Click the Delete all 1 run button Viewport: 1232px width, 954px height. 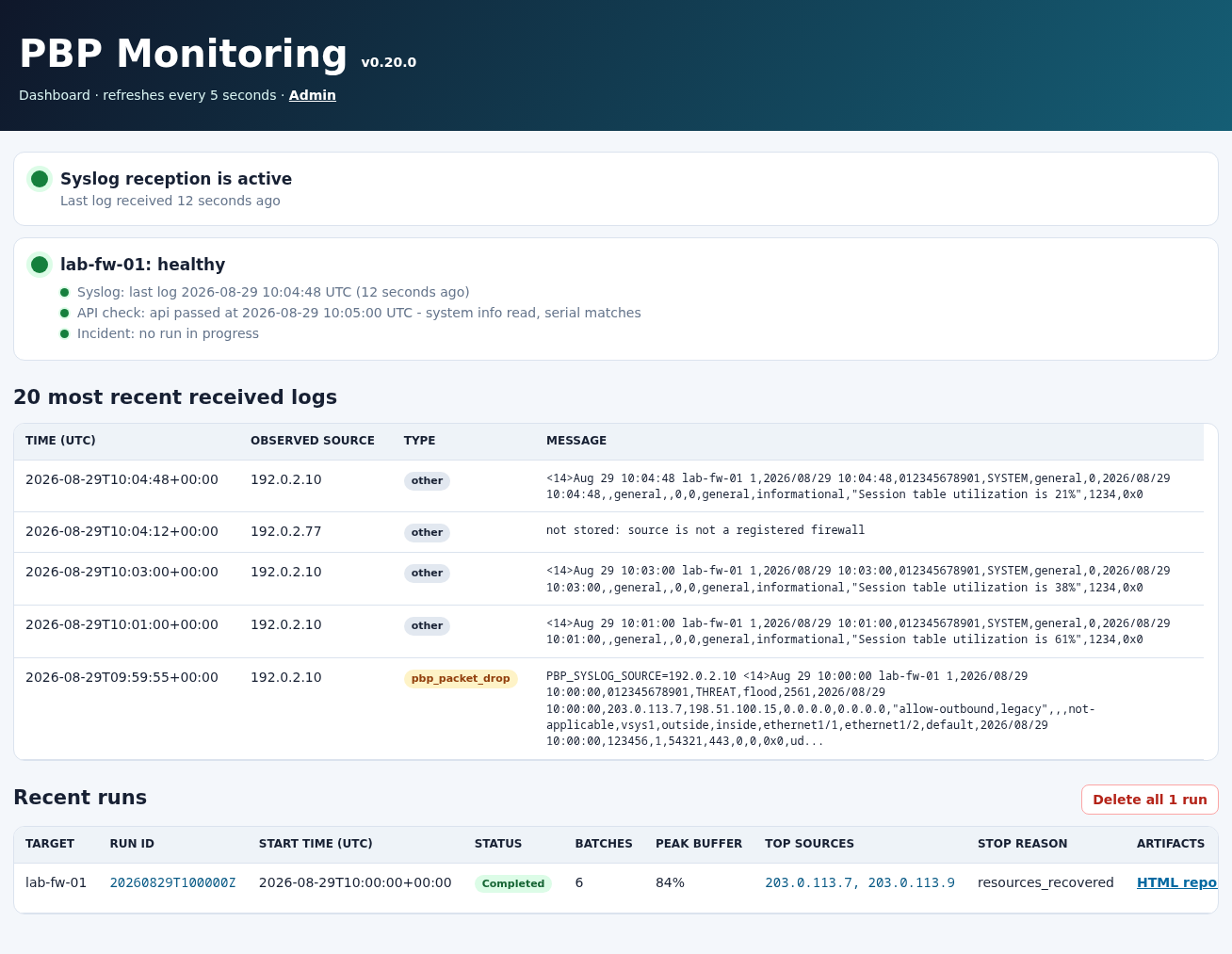(x=1149, y=800)
